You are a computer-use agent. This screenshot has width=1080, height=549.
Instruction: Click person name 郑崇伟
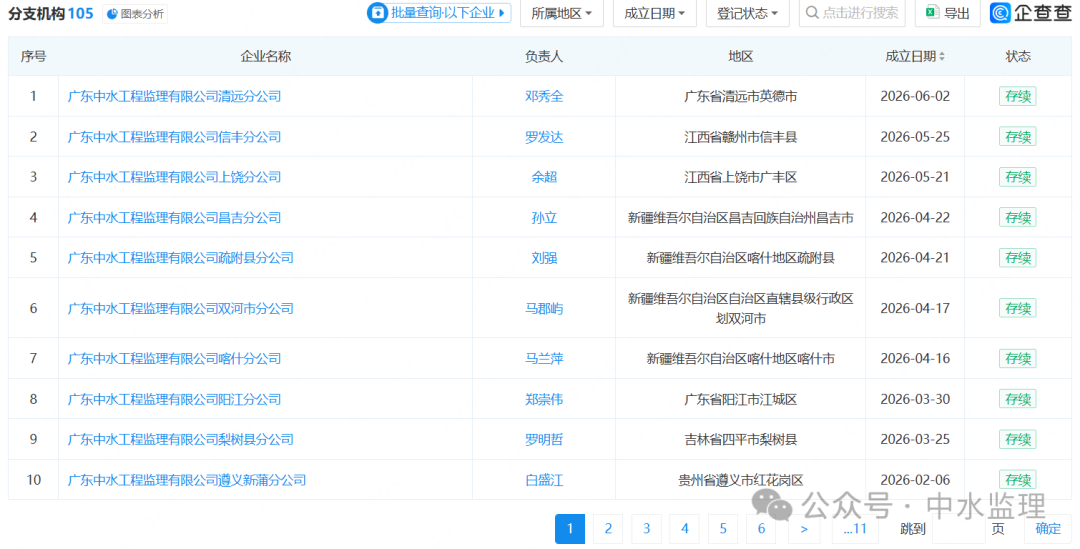[x=544, y=399]
